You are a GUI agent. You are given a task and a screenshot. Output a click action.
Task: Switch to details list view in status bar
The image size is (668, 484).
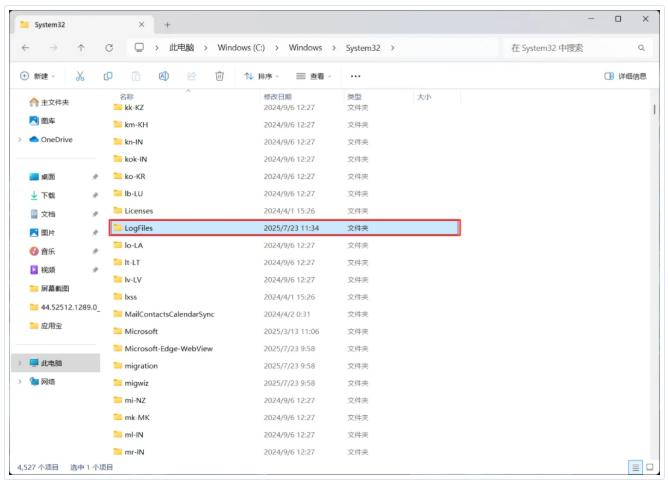(635, 467)
